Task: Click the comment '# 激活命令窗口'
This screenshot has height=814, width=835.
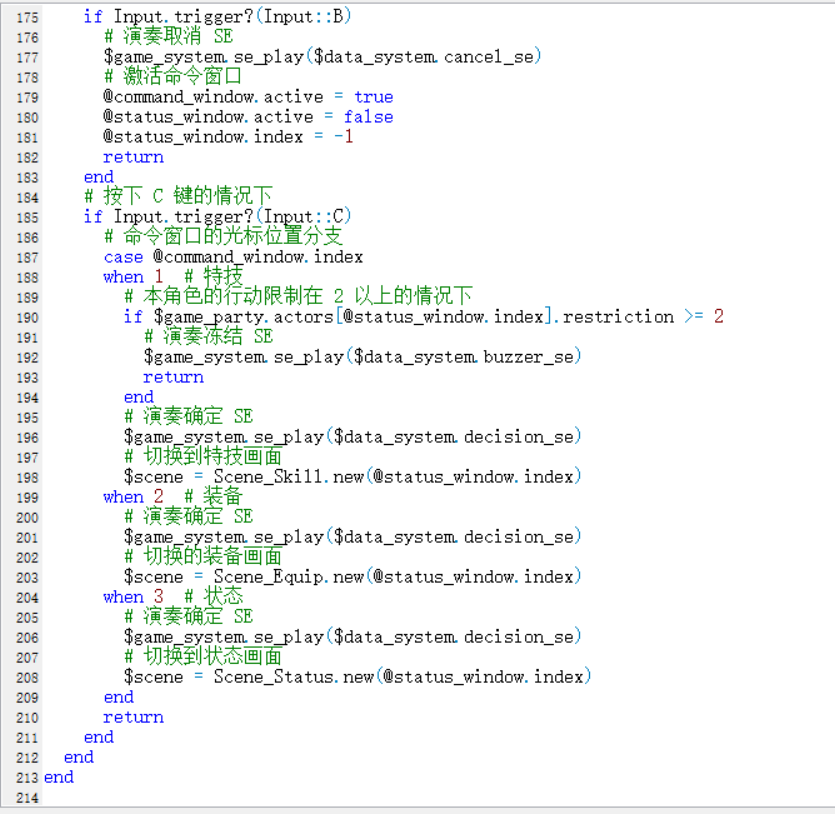Action: point(173,77)
